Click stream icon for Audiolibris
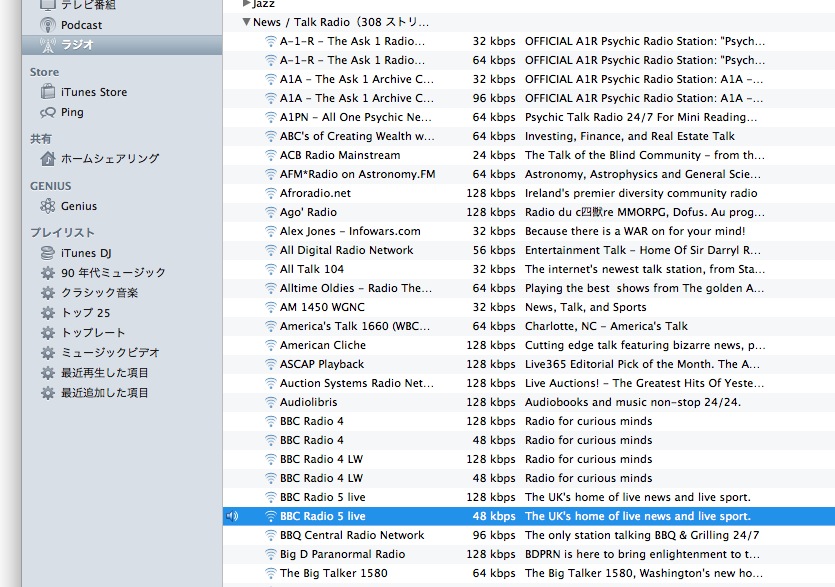 (x=271, y=402)
